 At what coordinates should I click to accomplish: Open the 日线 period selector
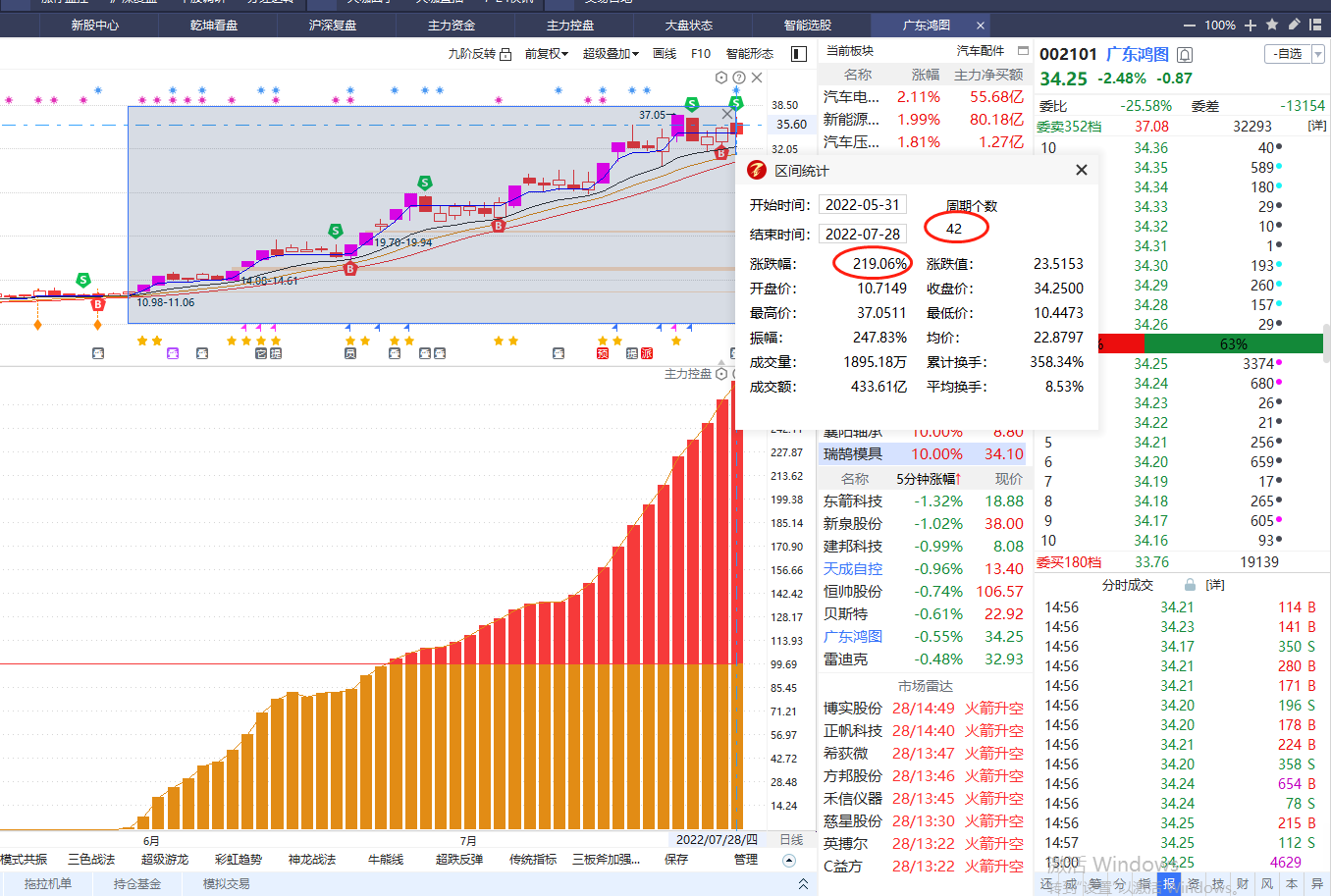tap(791, 840)
